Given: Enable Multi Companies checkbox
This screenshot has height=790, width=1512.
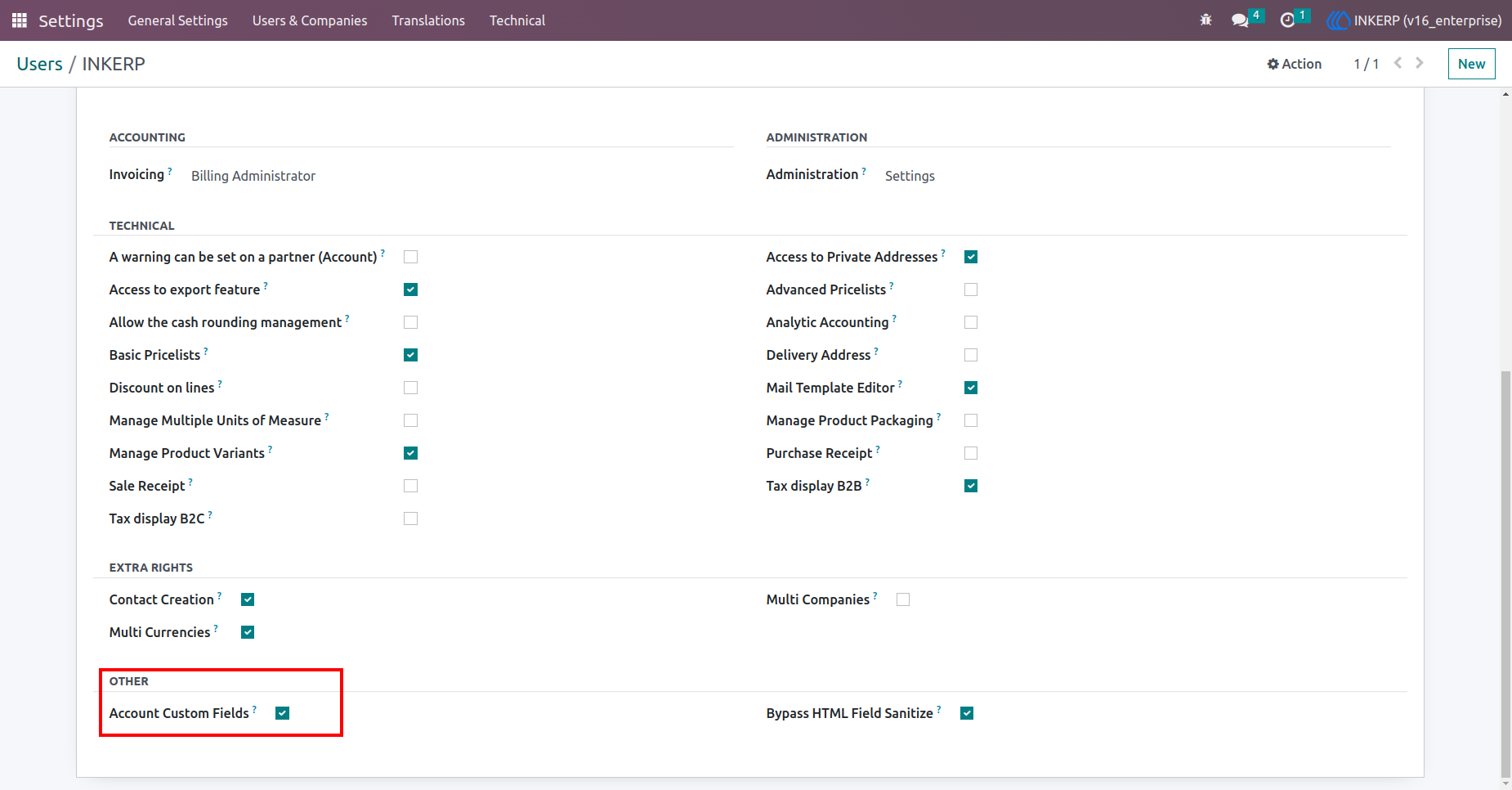Looking at the screenshot, I should 903,599.
